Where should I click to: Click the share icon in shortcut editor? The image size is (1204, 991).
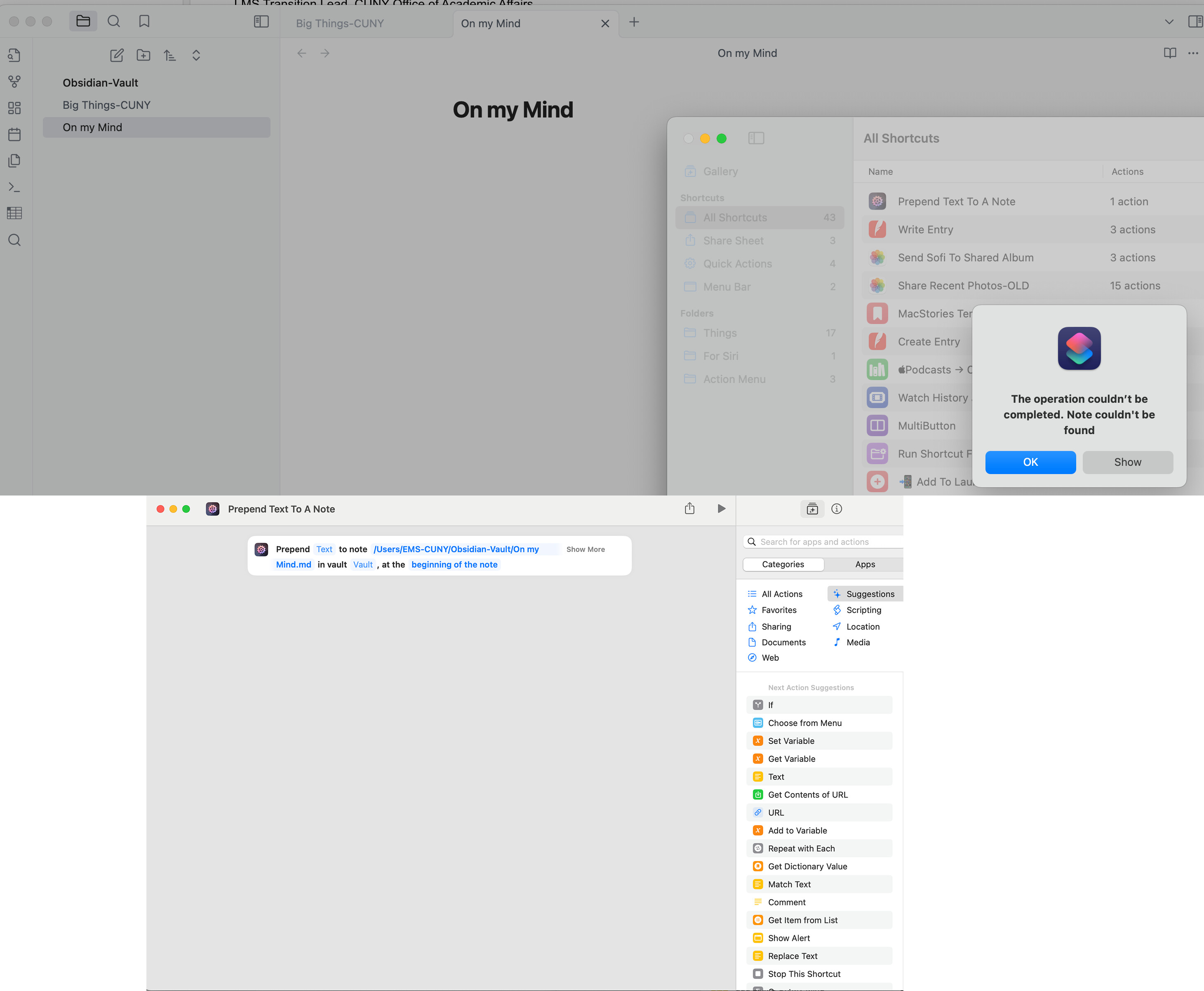pyautogui.click(x=690, y=509)
